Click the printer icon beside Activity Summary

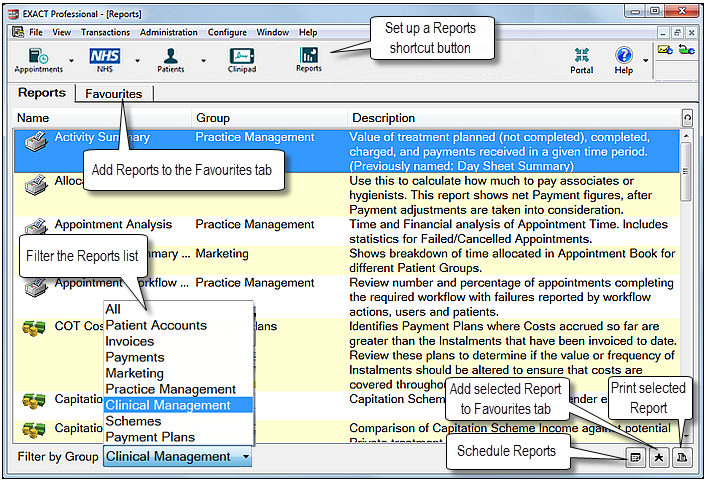(x=36, y=141)
